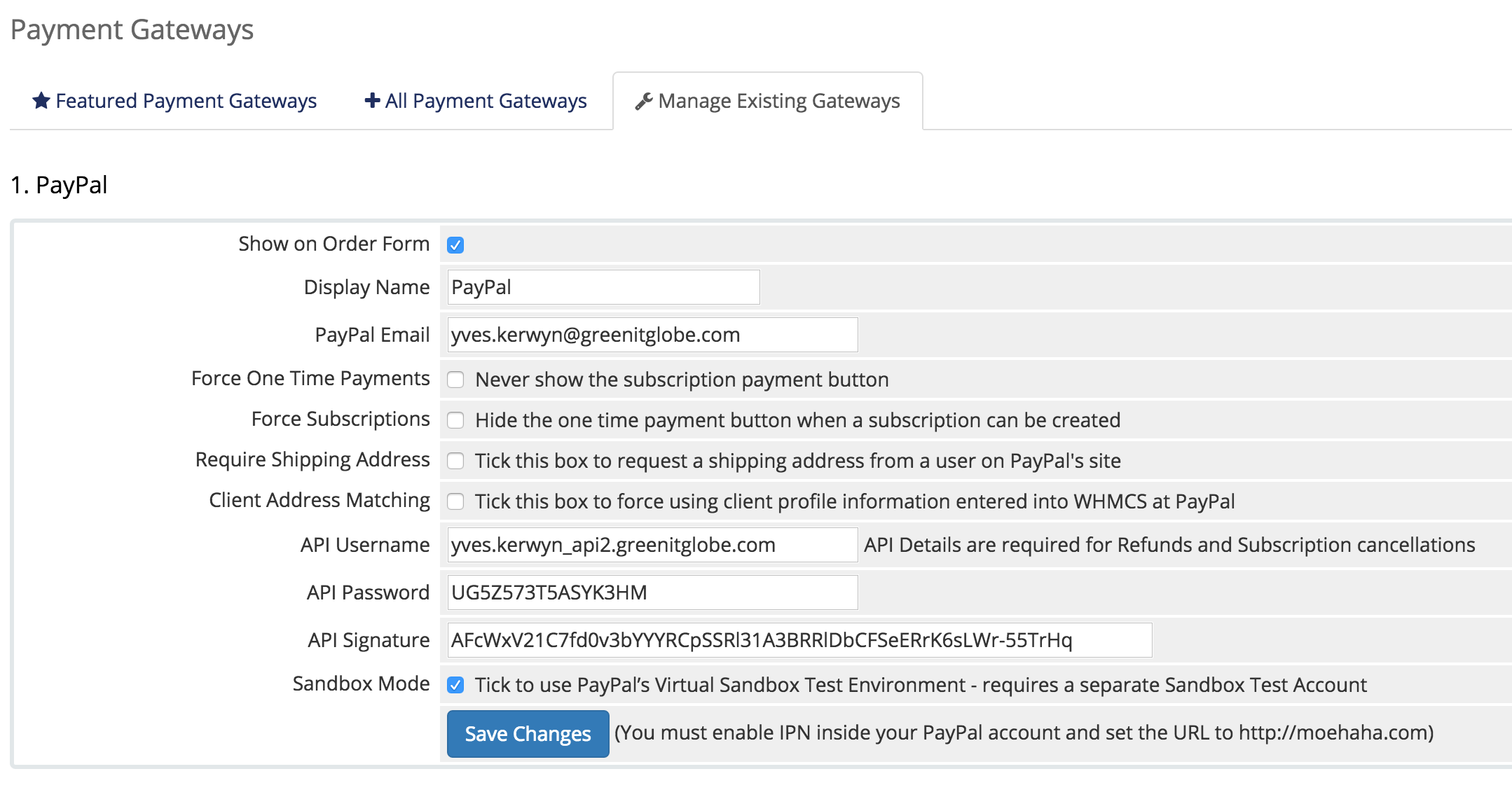Enable Require Shipping Address checkbox

coord(455,461)
